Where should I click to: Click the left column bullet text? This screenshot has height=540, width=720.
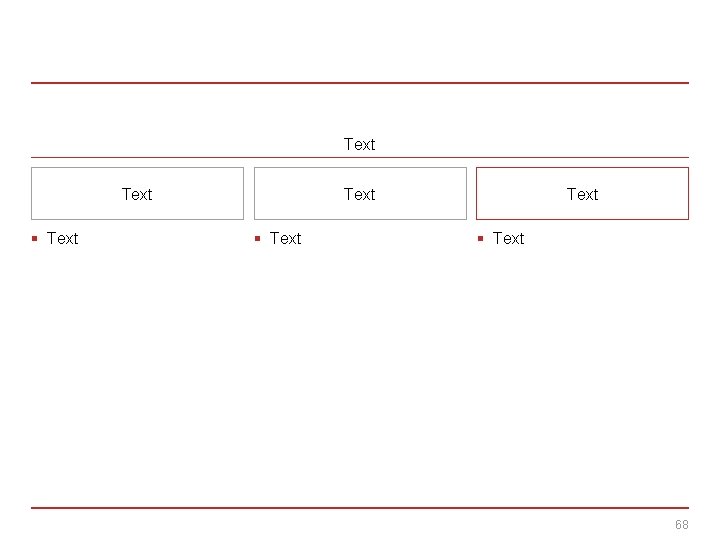(x=62, y=238)
